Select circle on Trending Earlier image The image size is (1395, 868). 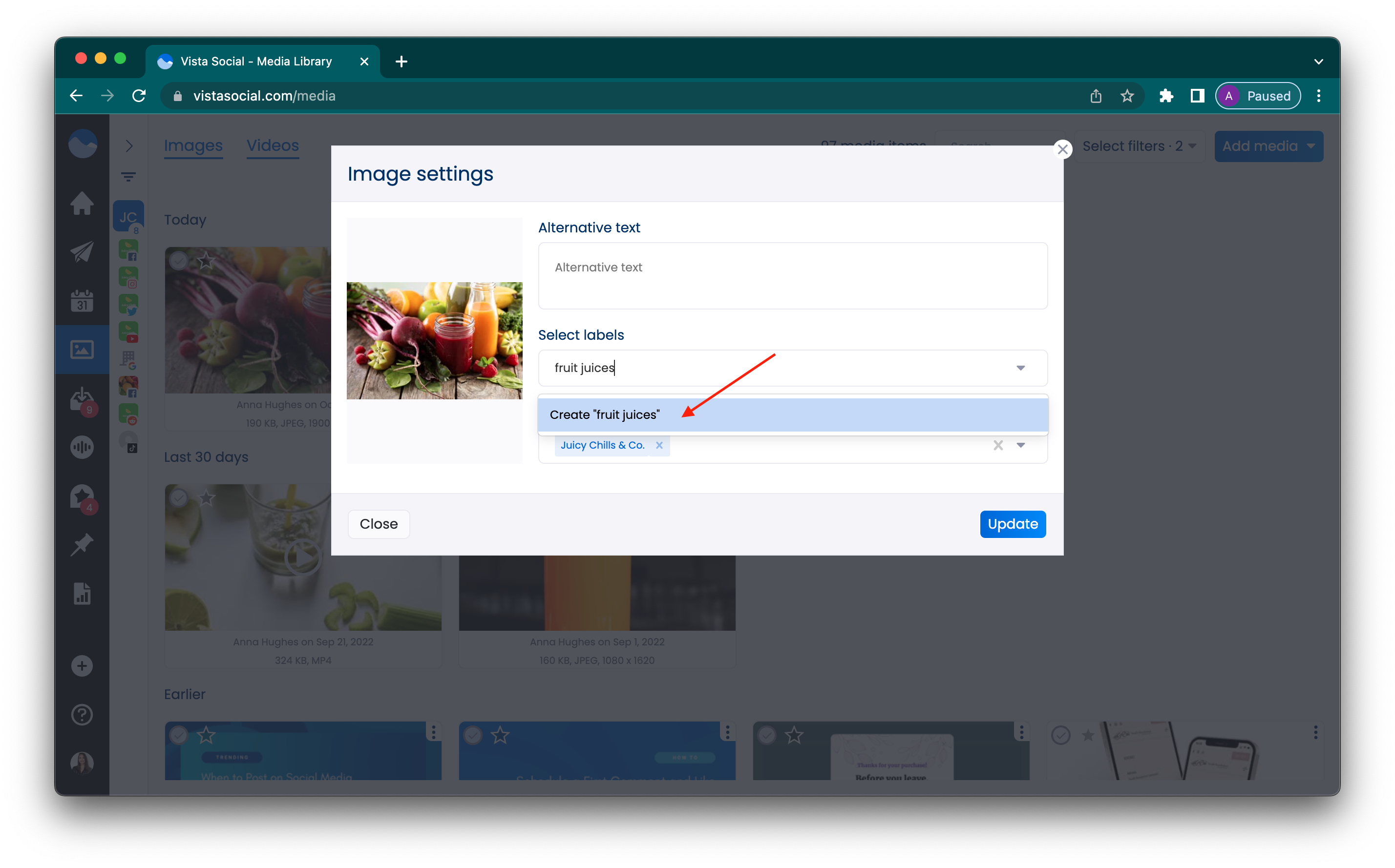[179, 734]
